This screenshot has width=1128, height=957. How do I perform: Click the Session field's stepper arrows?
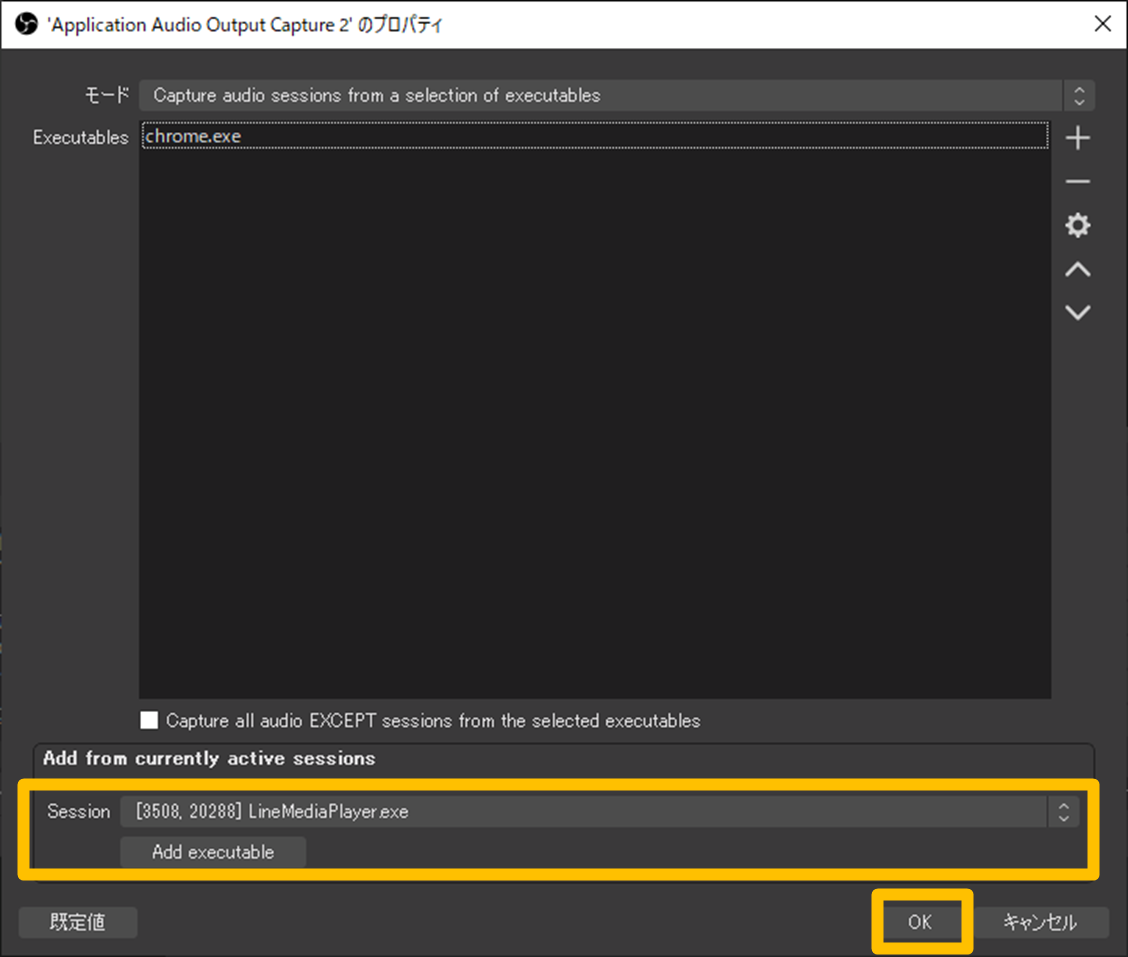(x=1064, y=811)
